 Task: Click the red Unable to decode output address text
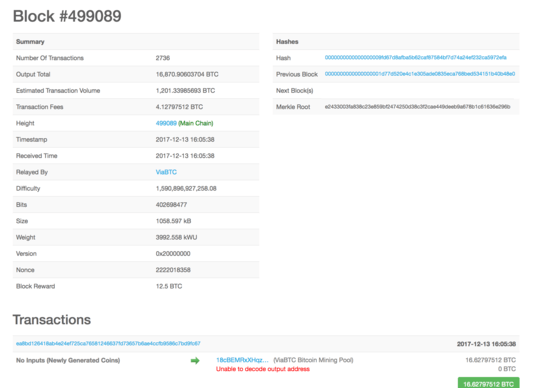(263, 369)
